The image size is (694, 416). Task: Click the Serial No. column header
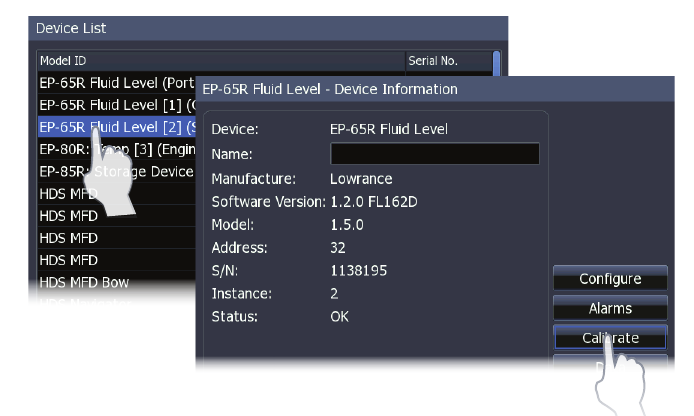449,60
